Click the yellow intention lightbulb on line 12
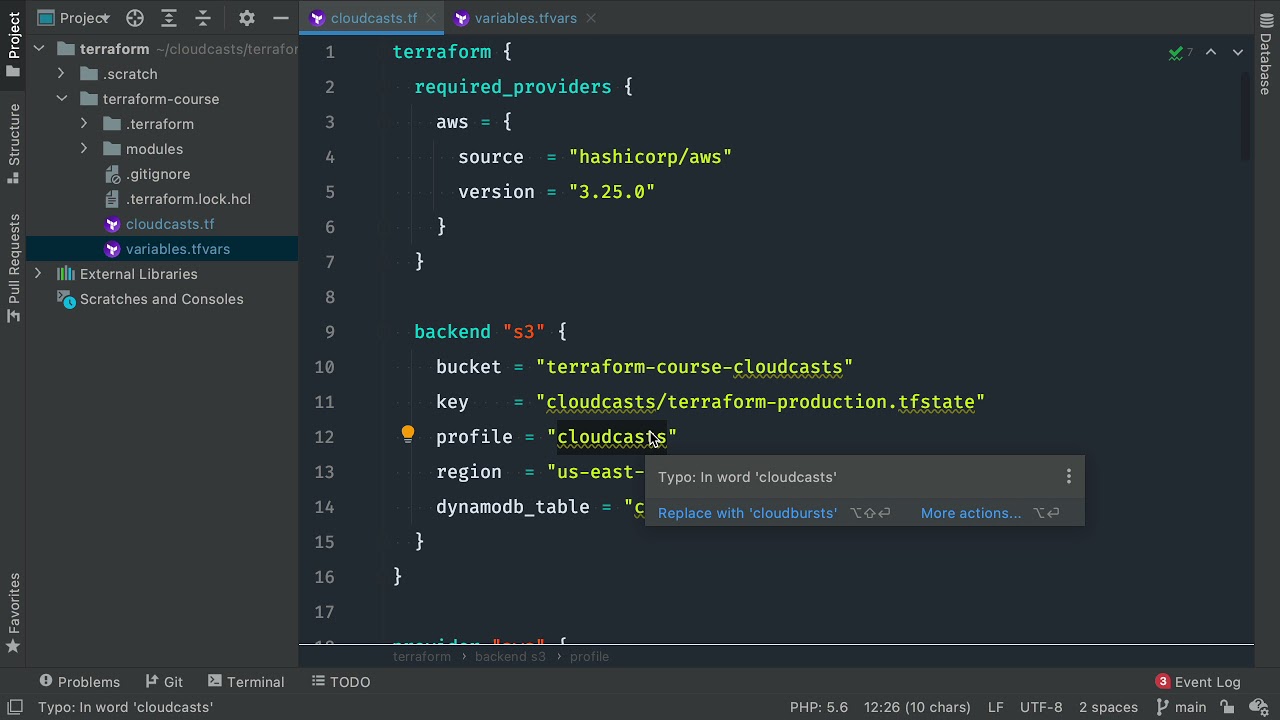1280x720 pixels. point(408,434)
